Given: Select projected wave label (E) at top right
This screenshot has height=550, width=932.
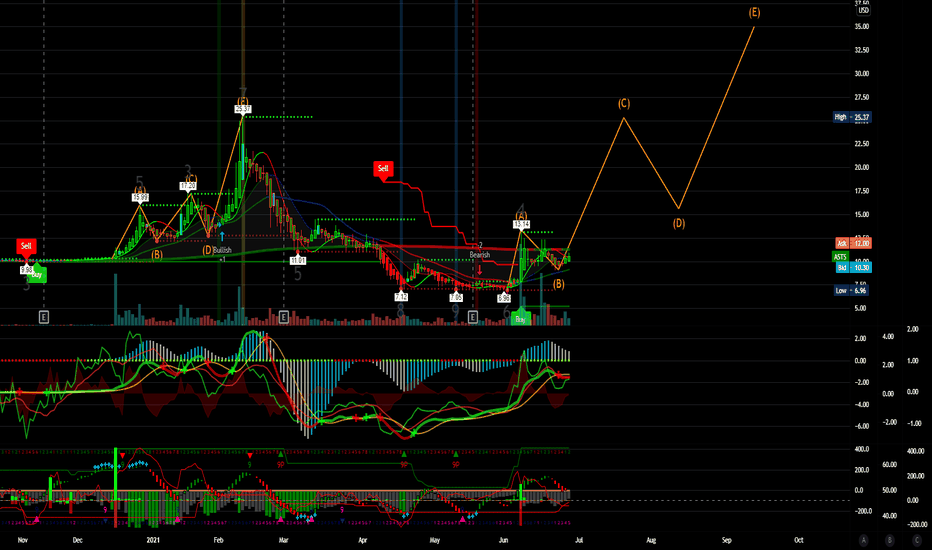Looking at the screenshot, I should click(x=754, y=12).
